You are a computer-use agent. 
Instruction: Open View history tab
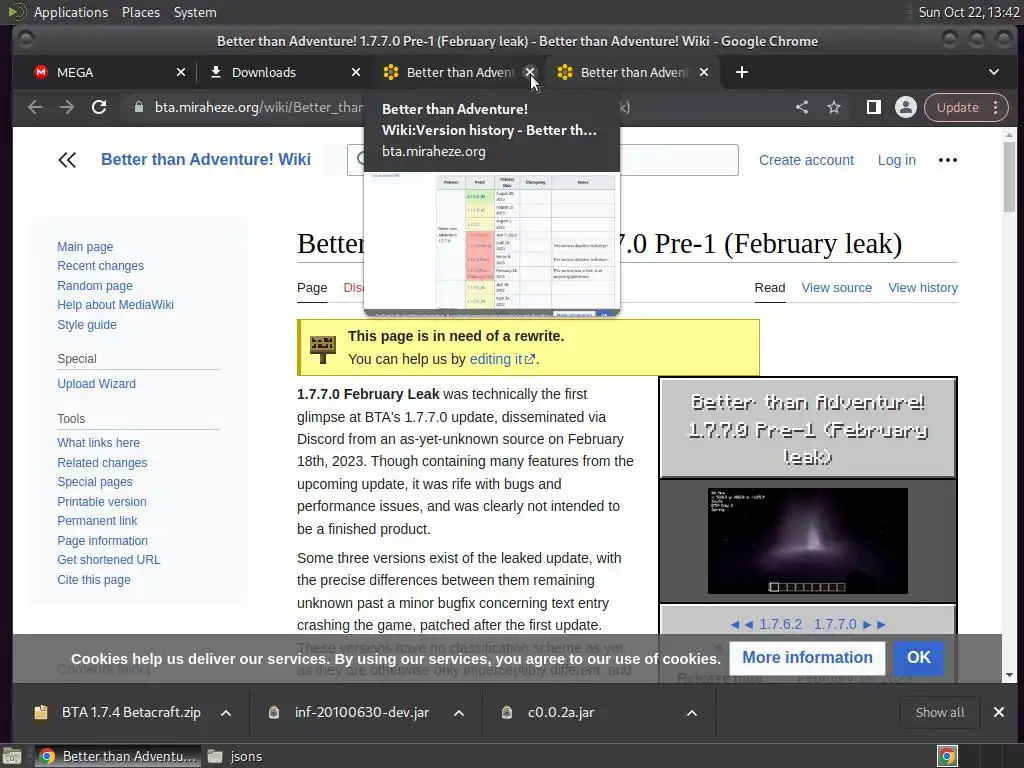[x=923, y=288]
